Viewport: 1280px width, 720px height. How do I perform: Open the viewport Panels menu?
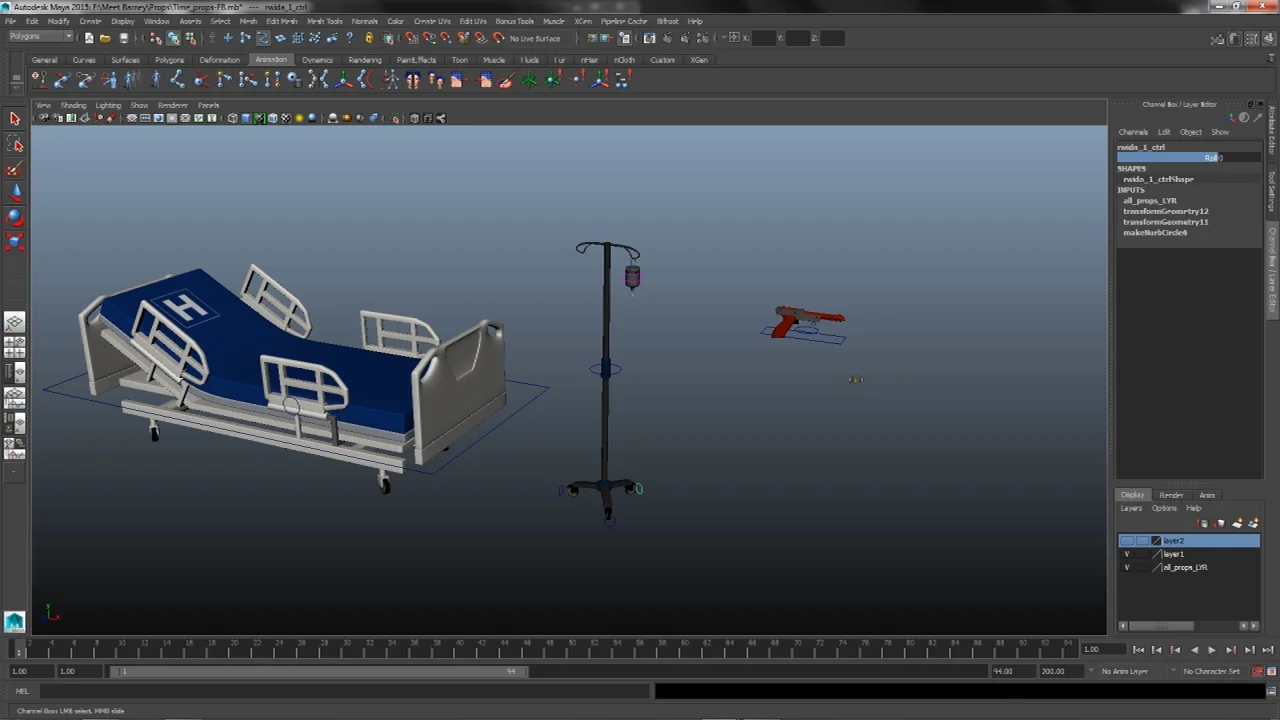[208, 105]
